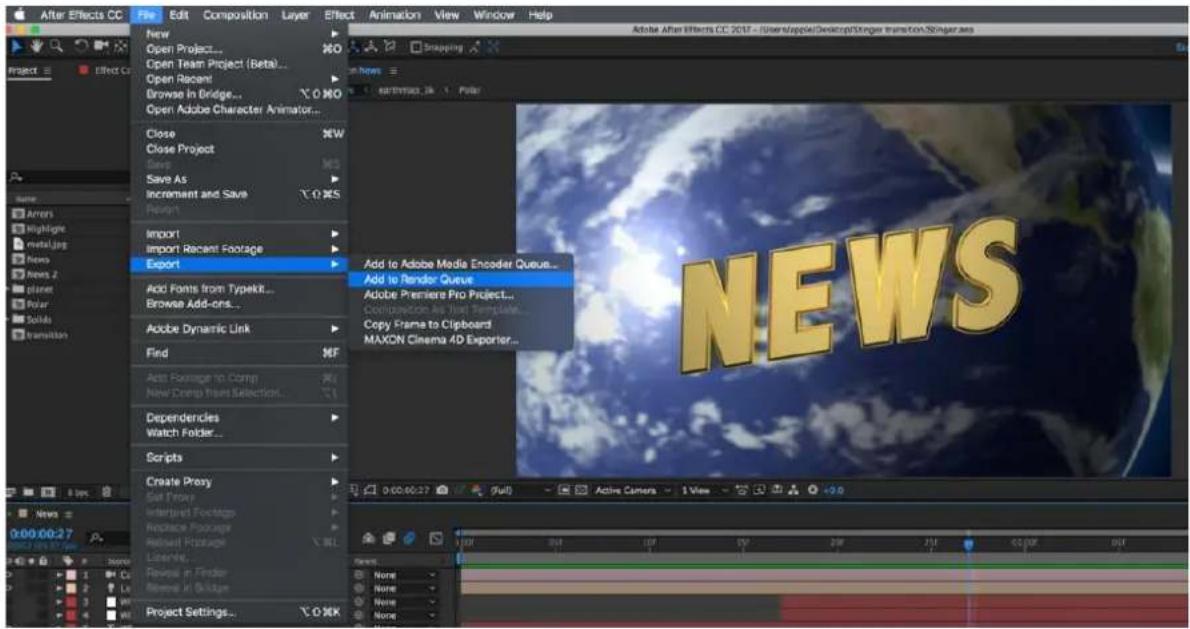The image size is (1190, 629).
Task: Select the Selection arrow tool
Action: pos(17,46)
